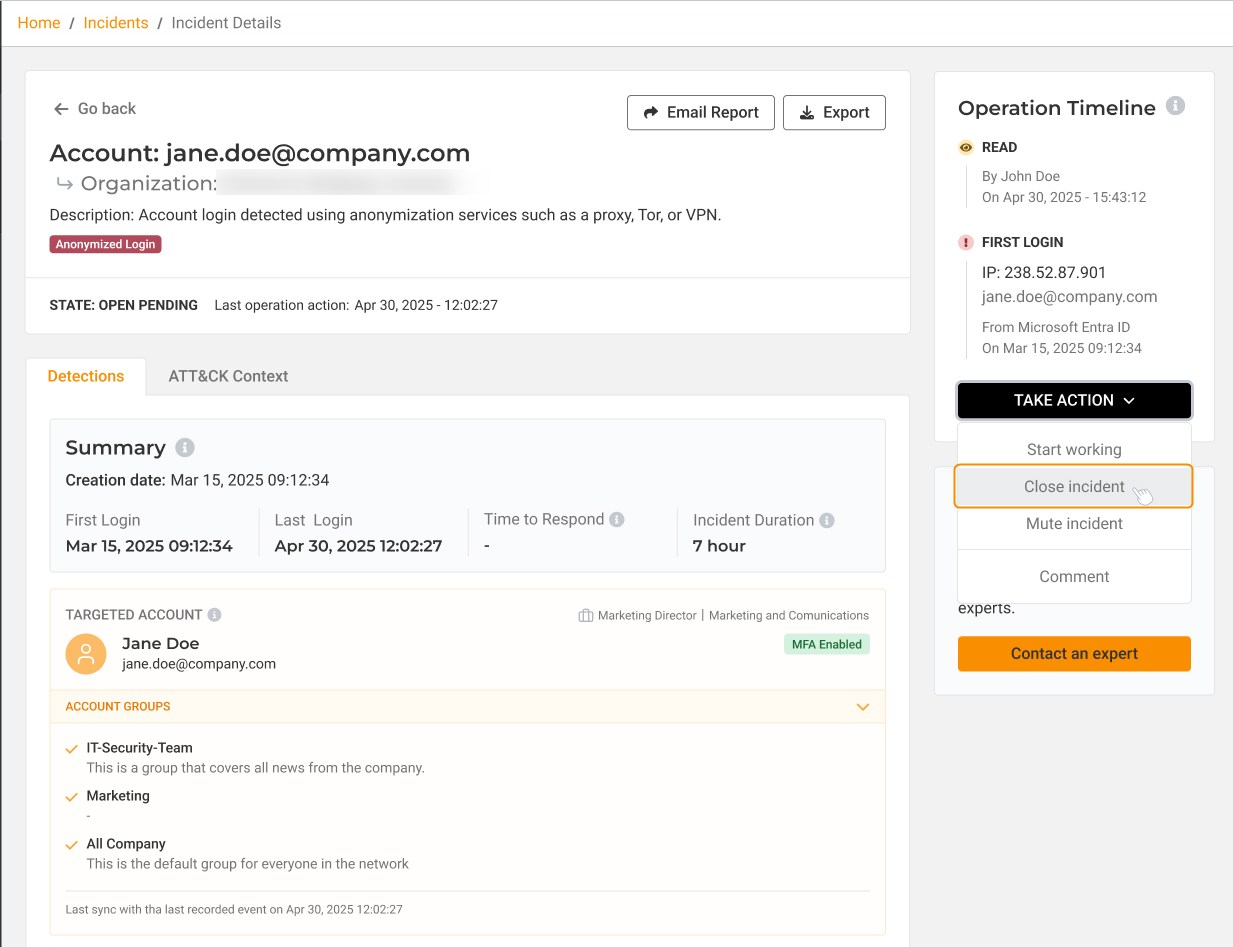This screenshot has width=1233, height=947.
Task: Open Incidents breadcrumb link
Action: (x=116, y=23)
